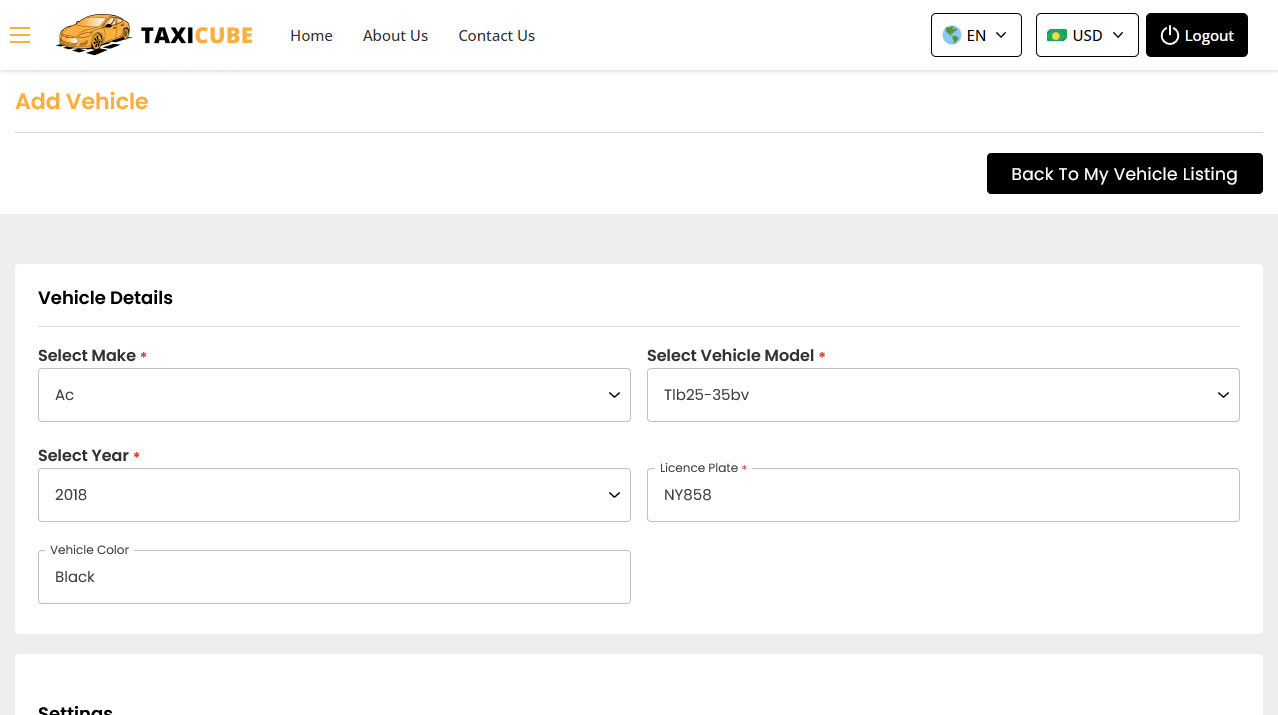Open the Contact Us page
The image size is (1278, 715).
tap(497, 35)
